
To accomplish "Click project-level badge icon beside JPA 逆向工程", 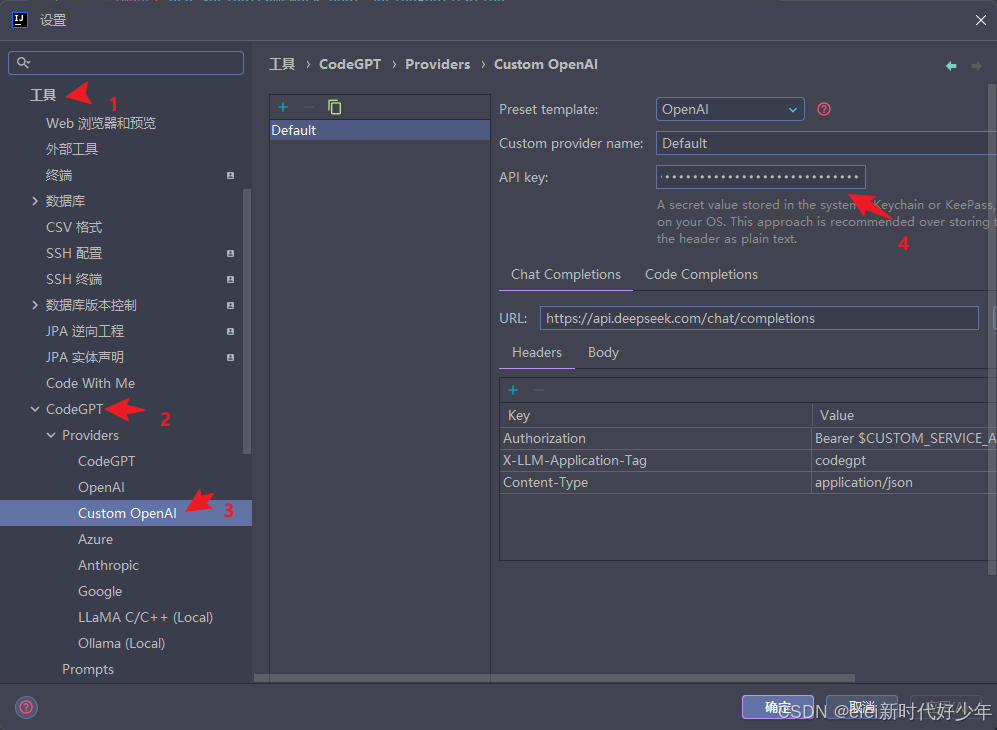I will 230,332.
